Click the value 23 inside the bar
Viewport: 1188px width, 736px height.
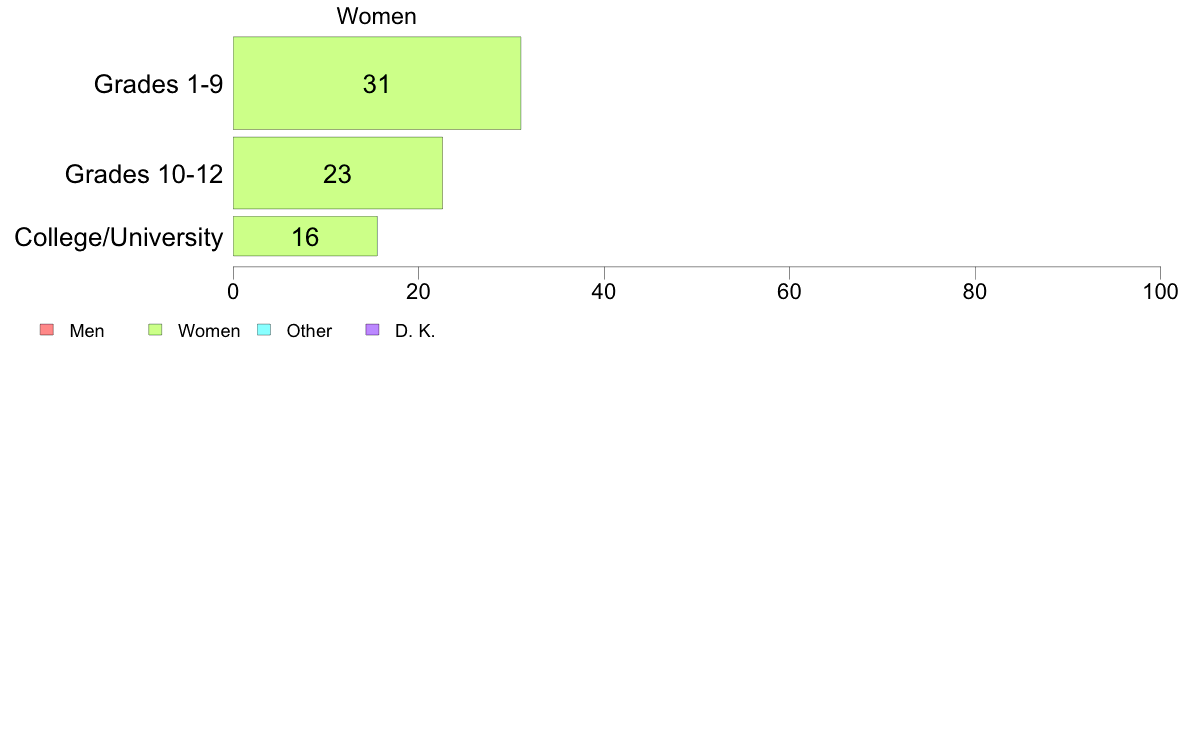(337, 174)
